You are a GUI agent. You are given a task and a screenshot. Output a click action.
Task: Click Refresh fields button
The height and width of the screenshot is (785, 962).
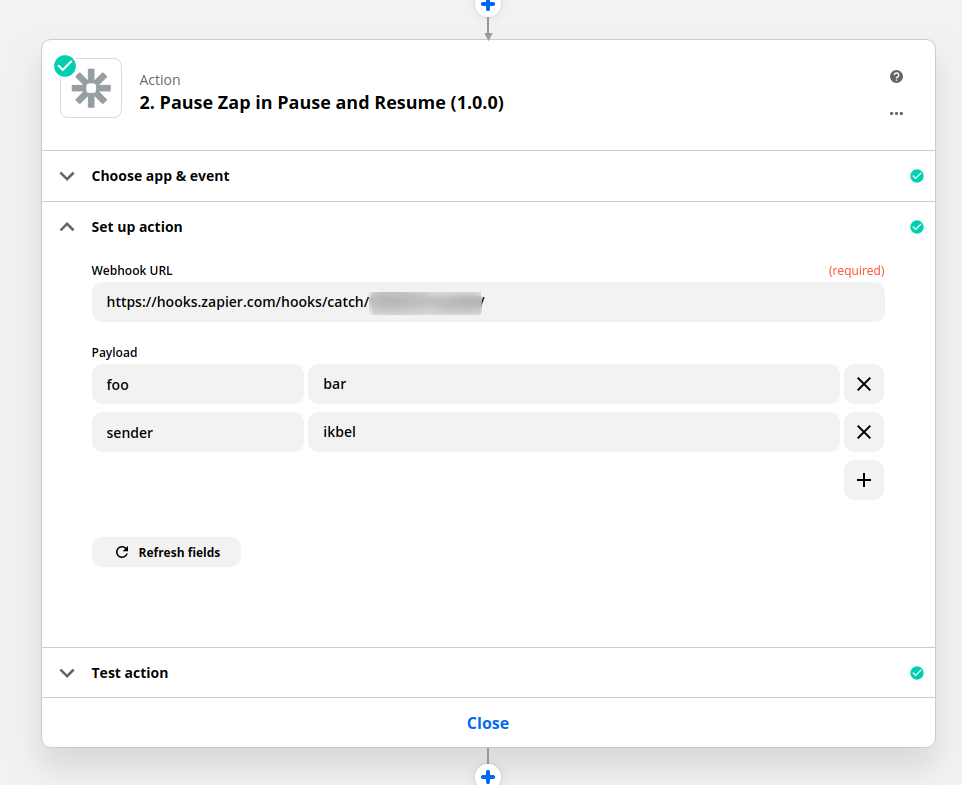click(x=166, y=552)
